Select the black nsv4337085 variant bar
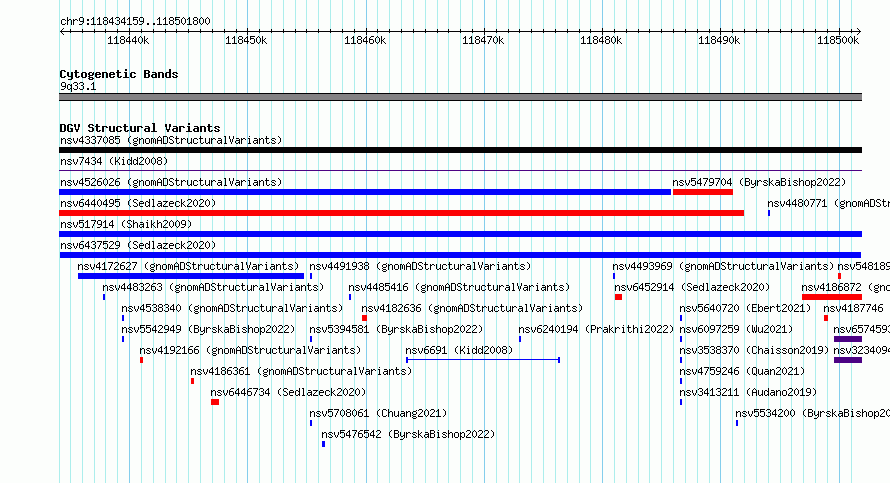This screenshot has width=890, height=483. click(x=460, y=150)
